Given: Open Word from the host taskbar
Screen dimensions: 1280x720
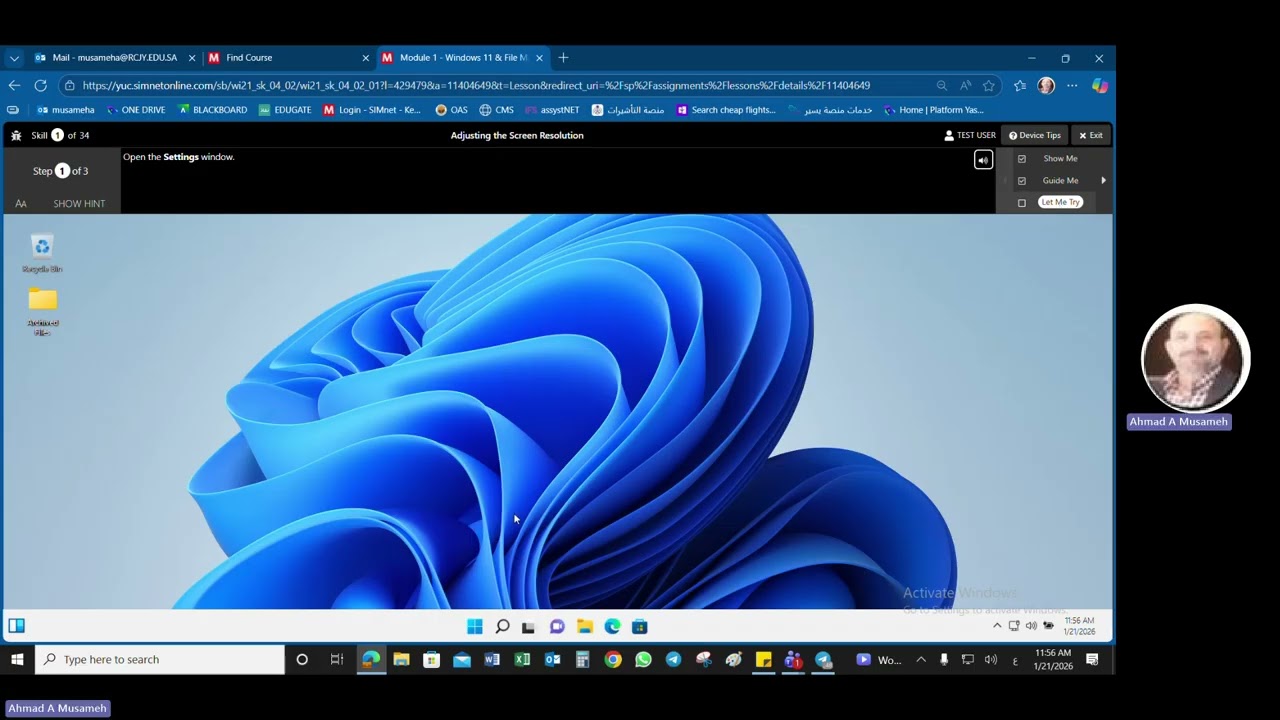Looking at the screenshot, I should click(492, 660).
